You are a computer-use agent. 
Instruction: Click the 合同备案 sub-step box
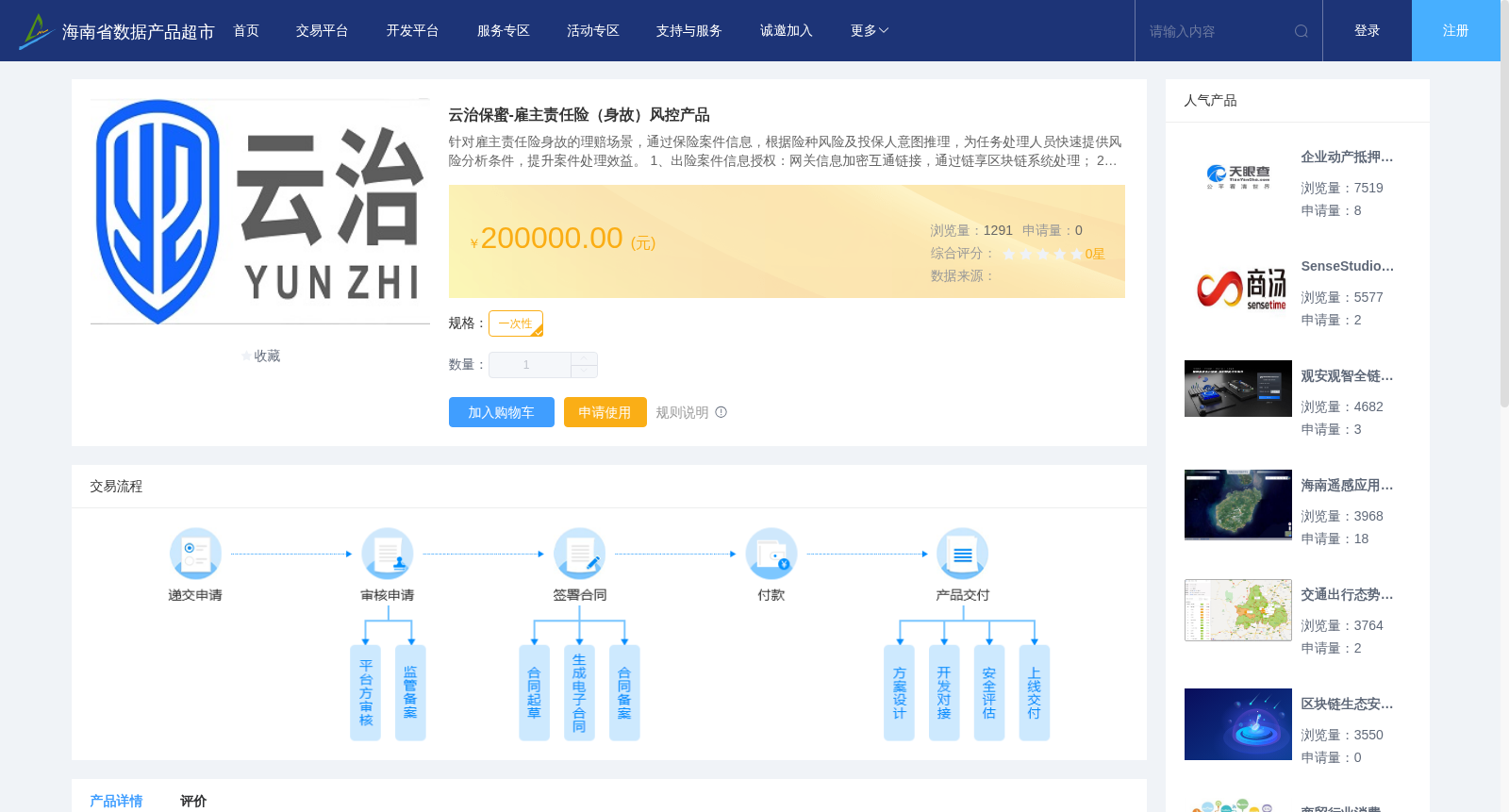point(624,693)
